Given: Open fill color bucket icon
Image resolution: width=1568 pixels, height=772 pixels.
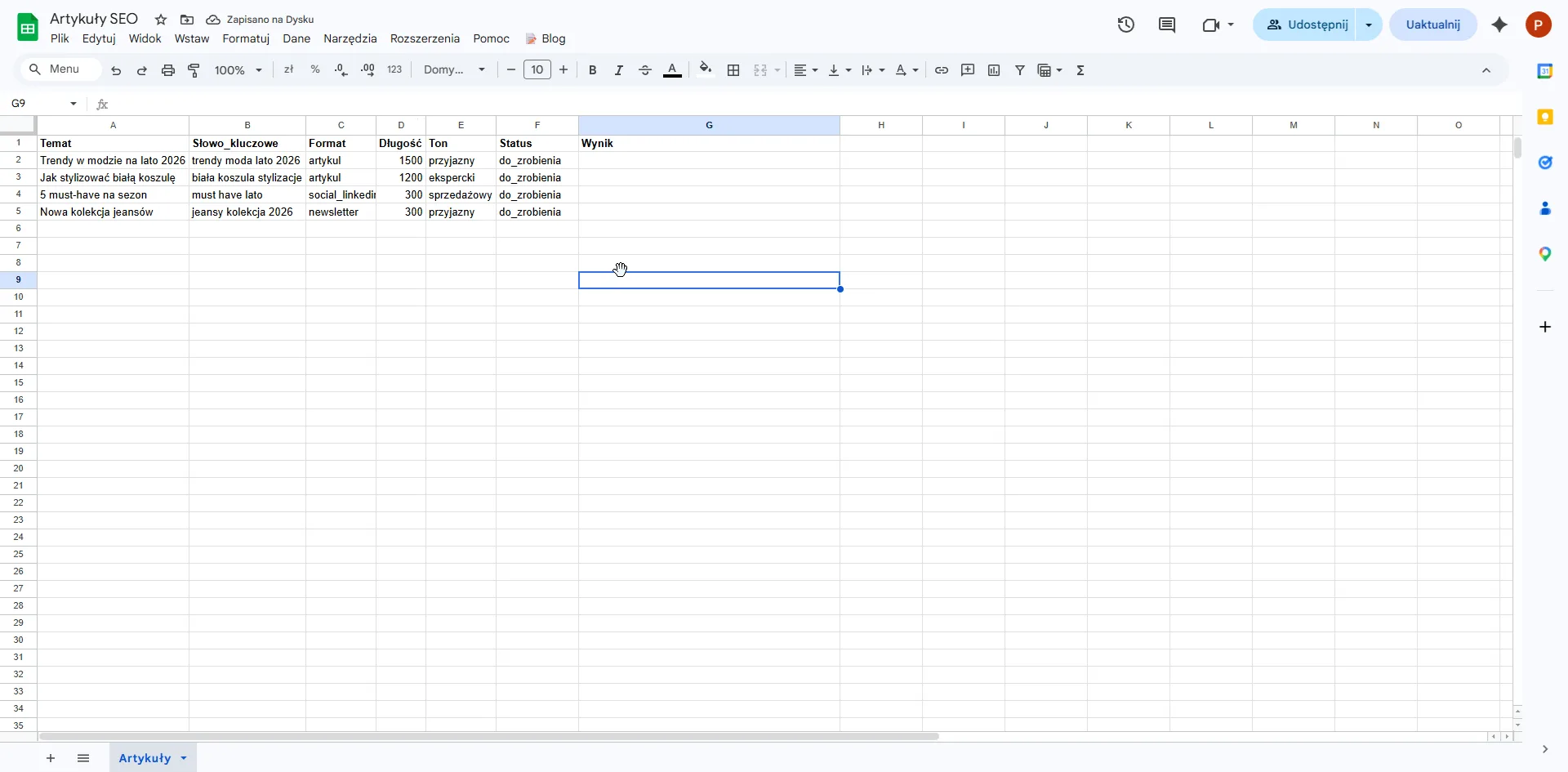Looking at the screenshot, I should (x=706, y=69).
